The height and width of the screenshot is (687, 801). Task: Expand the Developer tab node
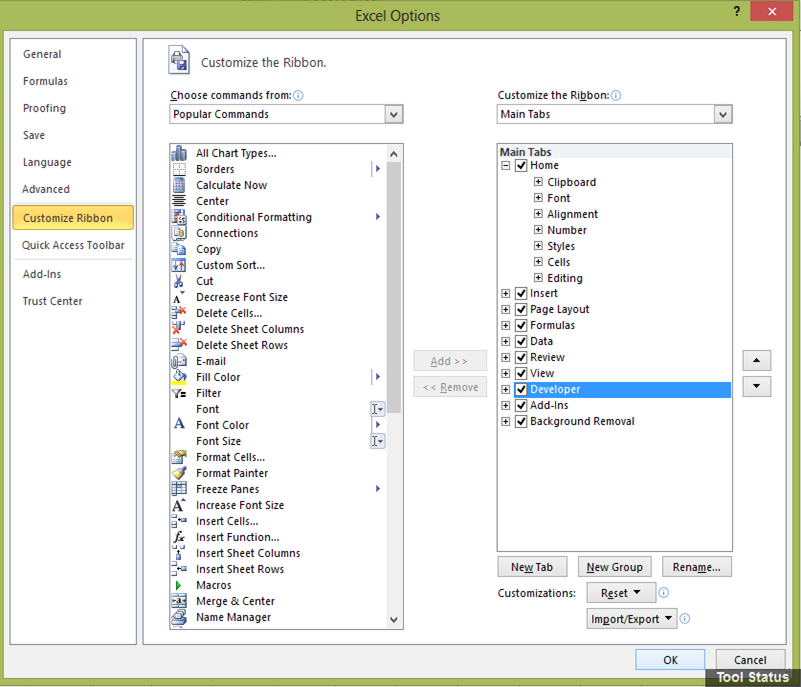[505, 389]
